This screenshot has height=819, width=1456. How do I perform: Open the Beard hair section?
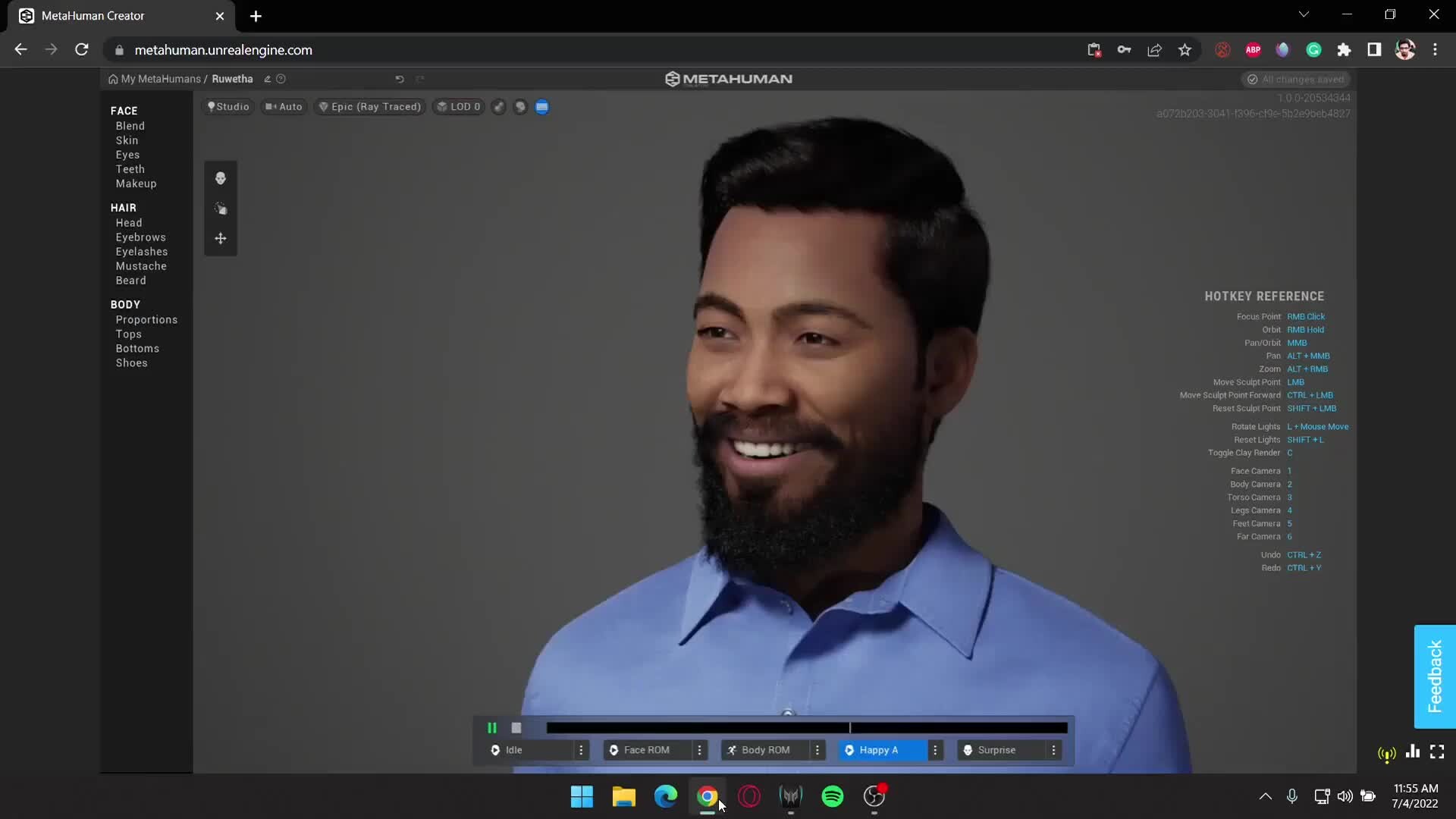[130, 281]
